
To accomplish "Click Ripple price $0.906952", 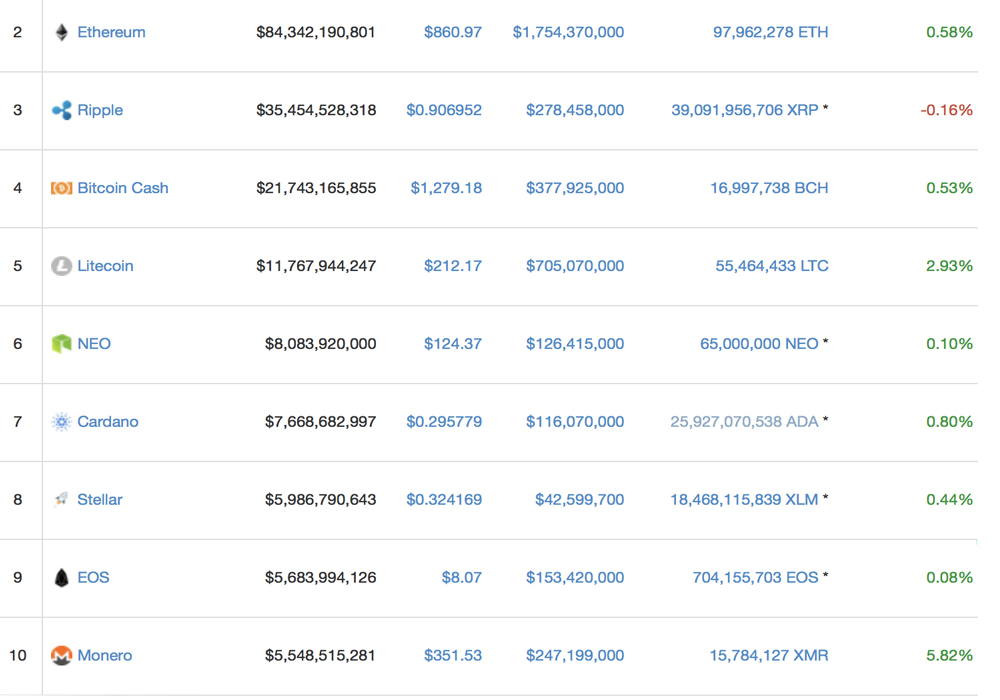I will coord(444,110).
